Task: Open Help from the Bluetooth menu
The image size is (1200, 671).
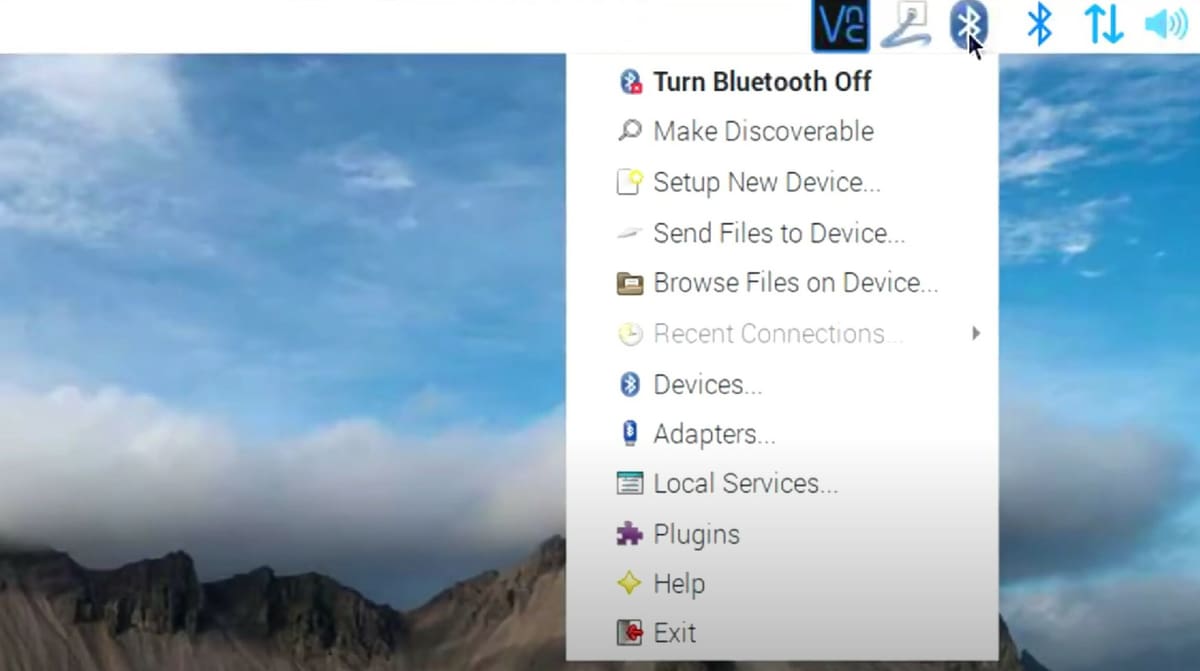Action: [x=680, y=583]
